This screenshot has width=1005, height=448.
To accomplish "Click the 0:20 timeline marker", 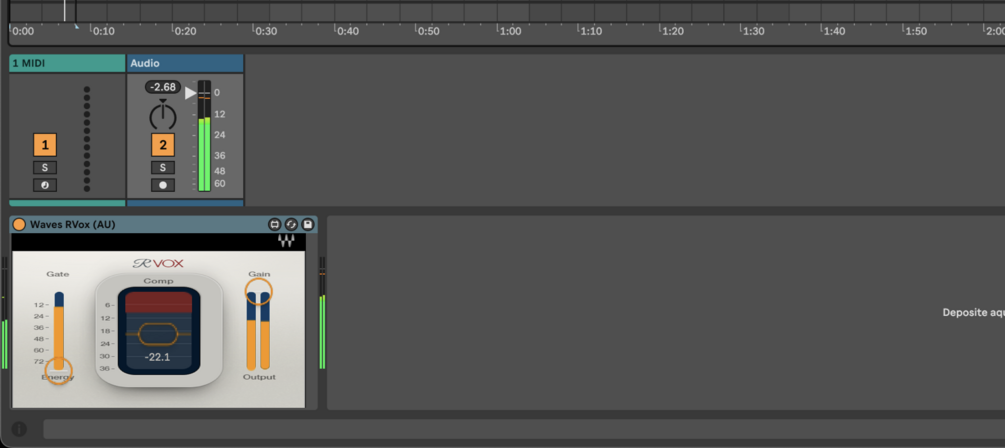I will 185,31.
